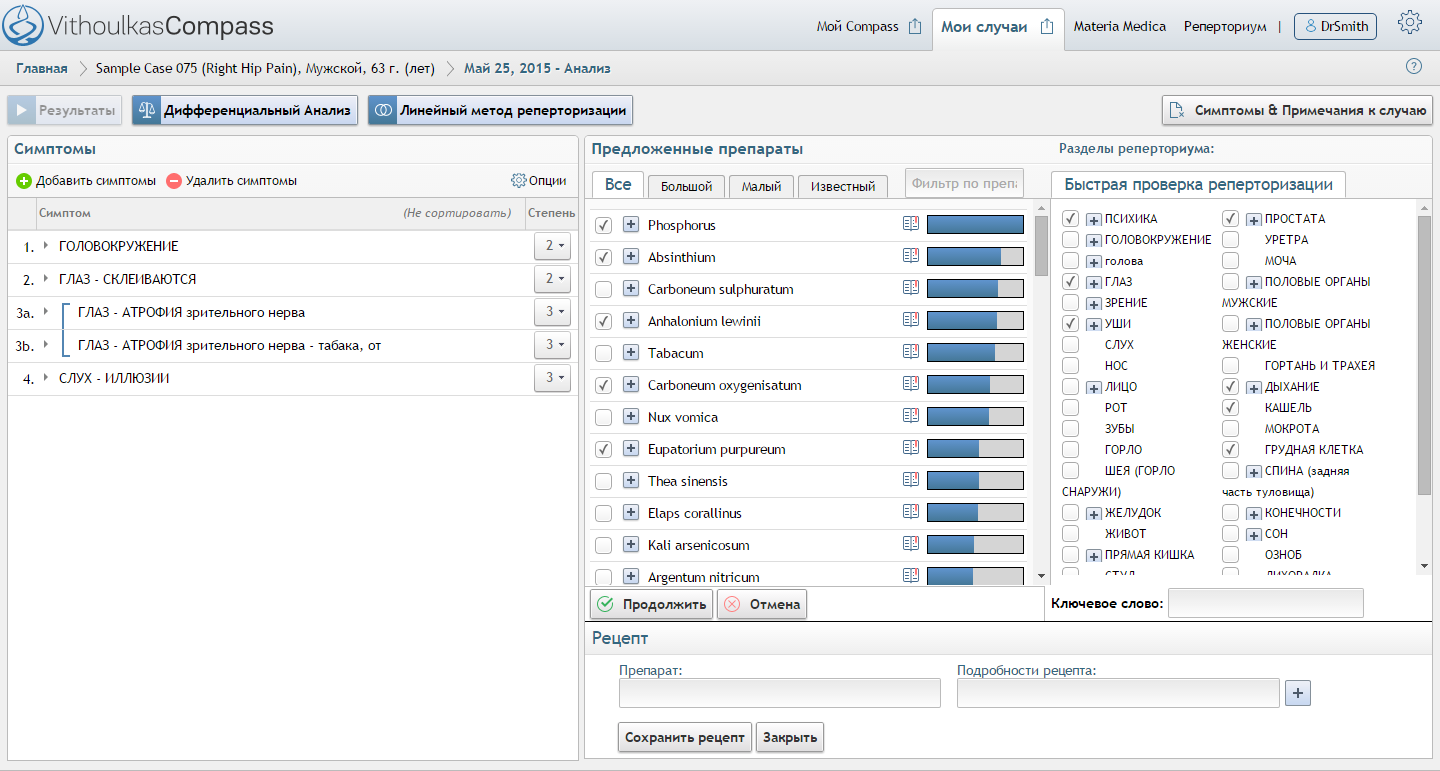Uncheck the КАШЕЛЬ section checkbox
Screen dimensions: 1440x771
click(x=1230, y=407)
